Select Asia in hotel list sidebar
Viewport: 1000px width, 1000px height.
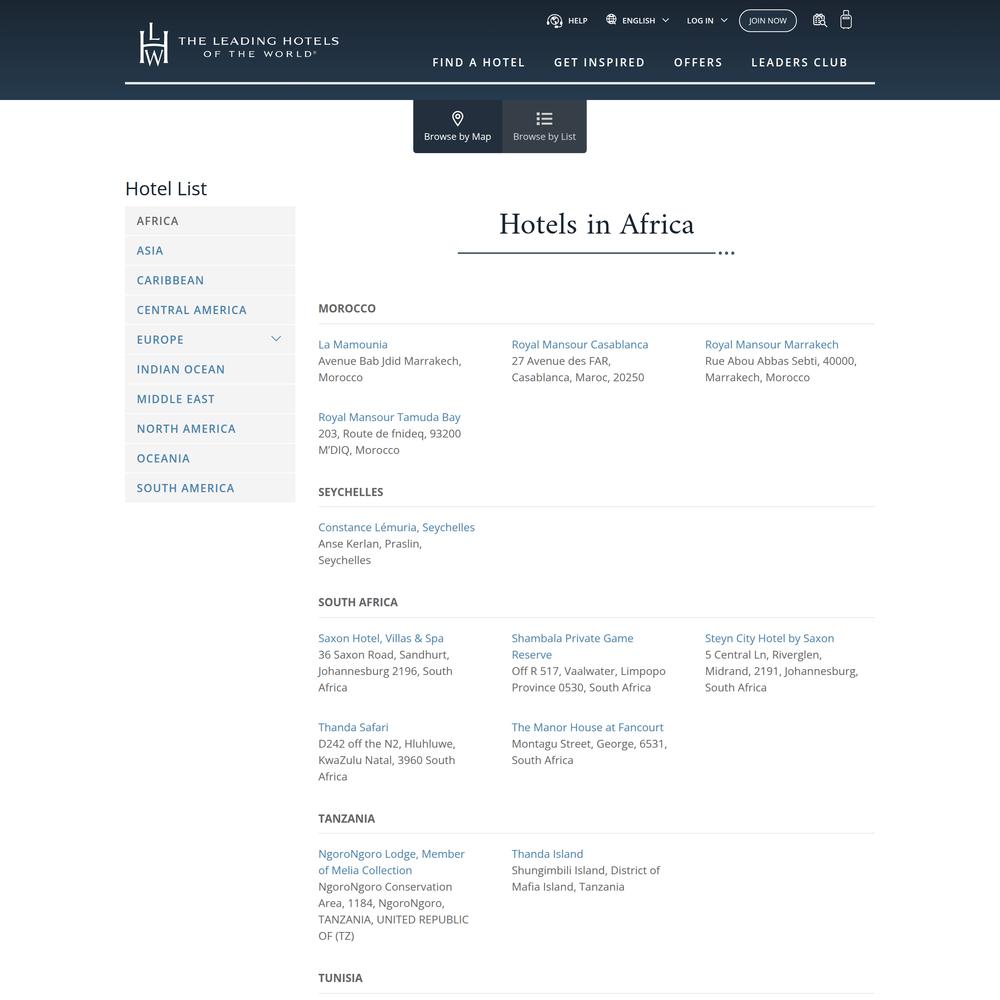tap(210, 251)
